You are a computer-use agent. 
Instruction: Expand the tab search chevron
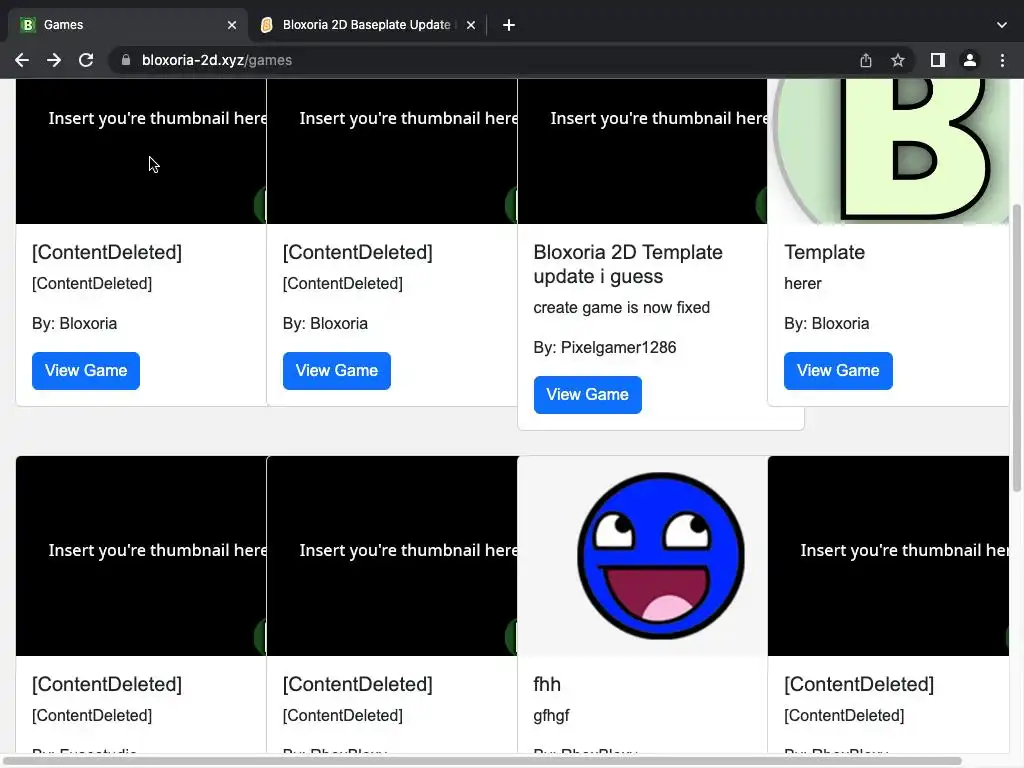pos(1002,25)
